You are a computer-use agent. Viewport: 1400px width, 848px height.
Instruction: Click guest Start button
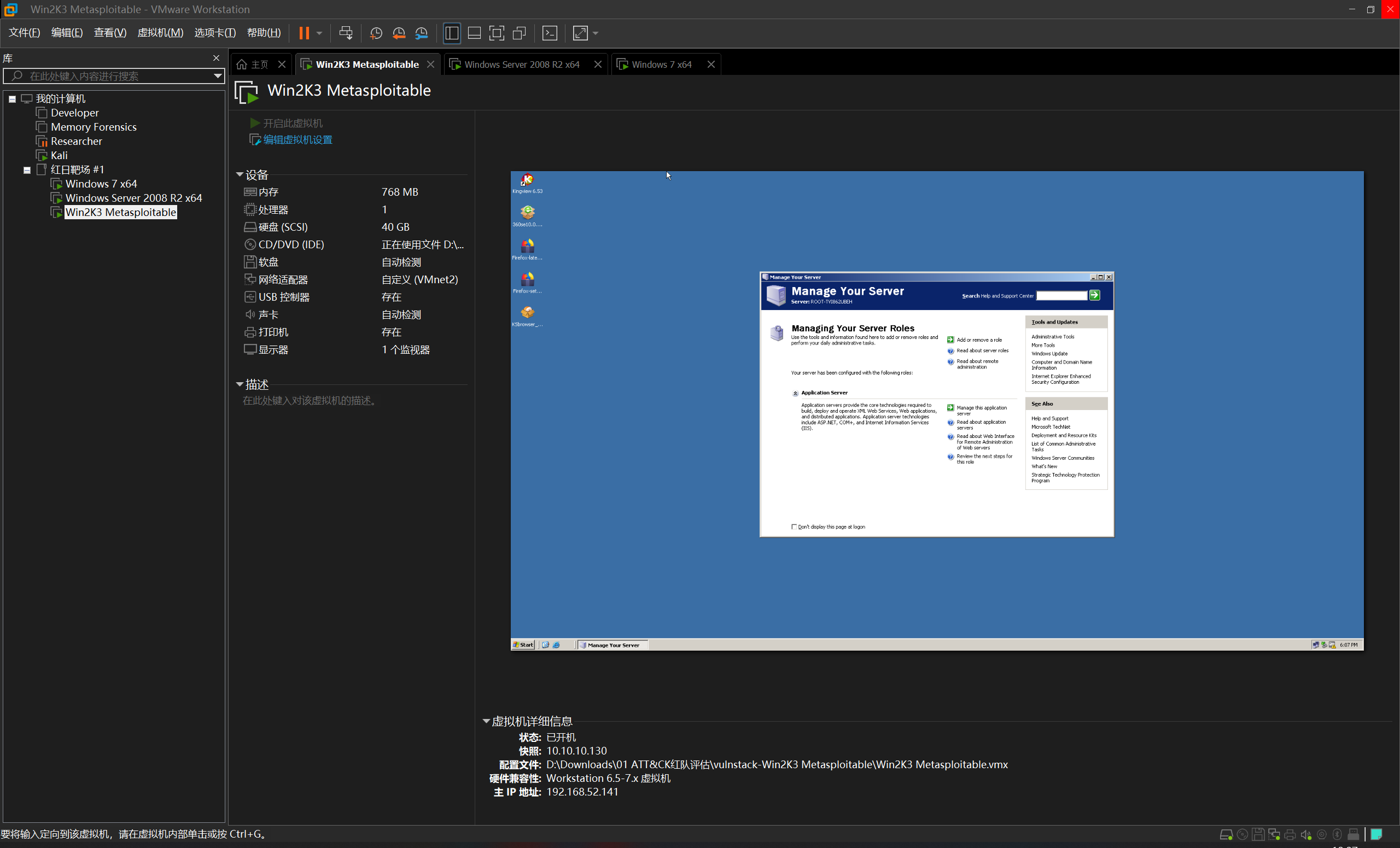coord(523,645)
